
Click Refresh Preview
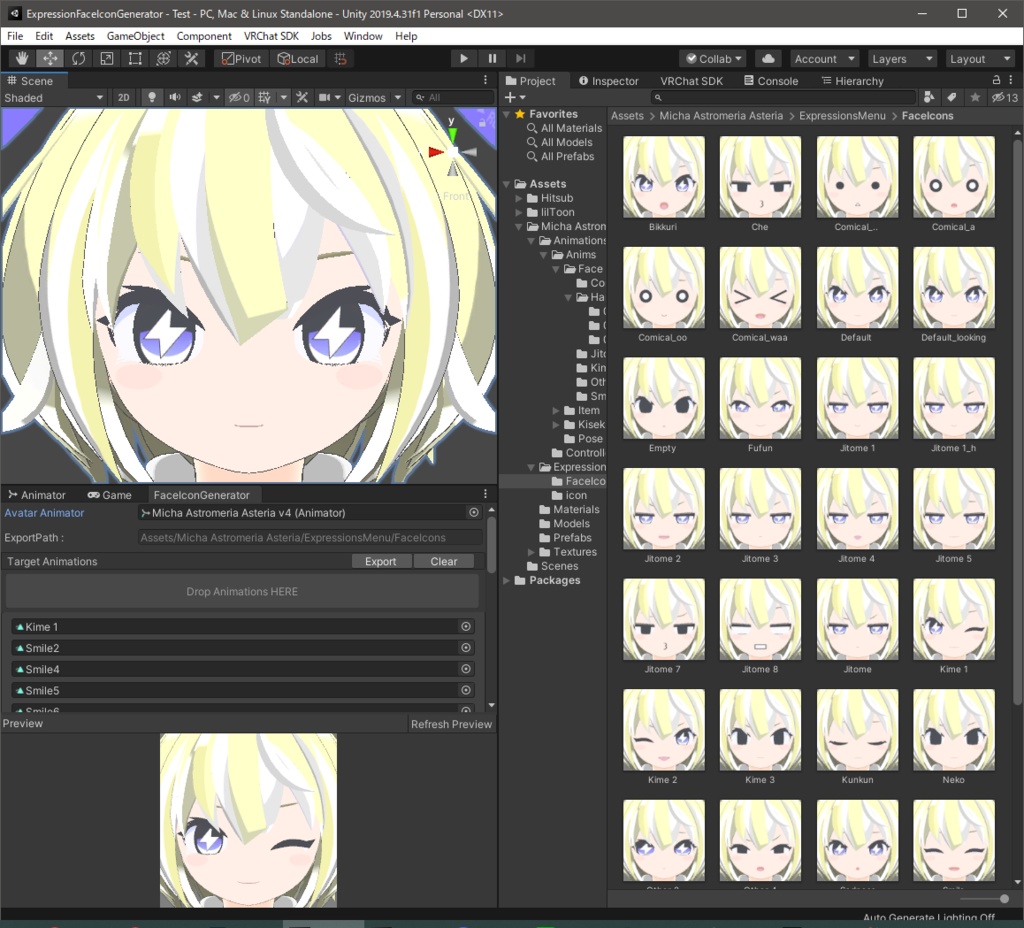point(451,724)
